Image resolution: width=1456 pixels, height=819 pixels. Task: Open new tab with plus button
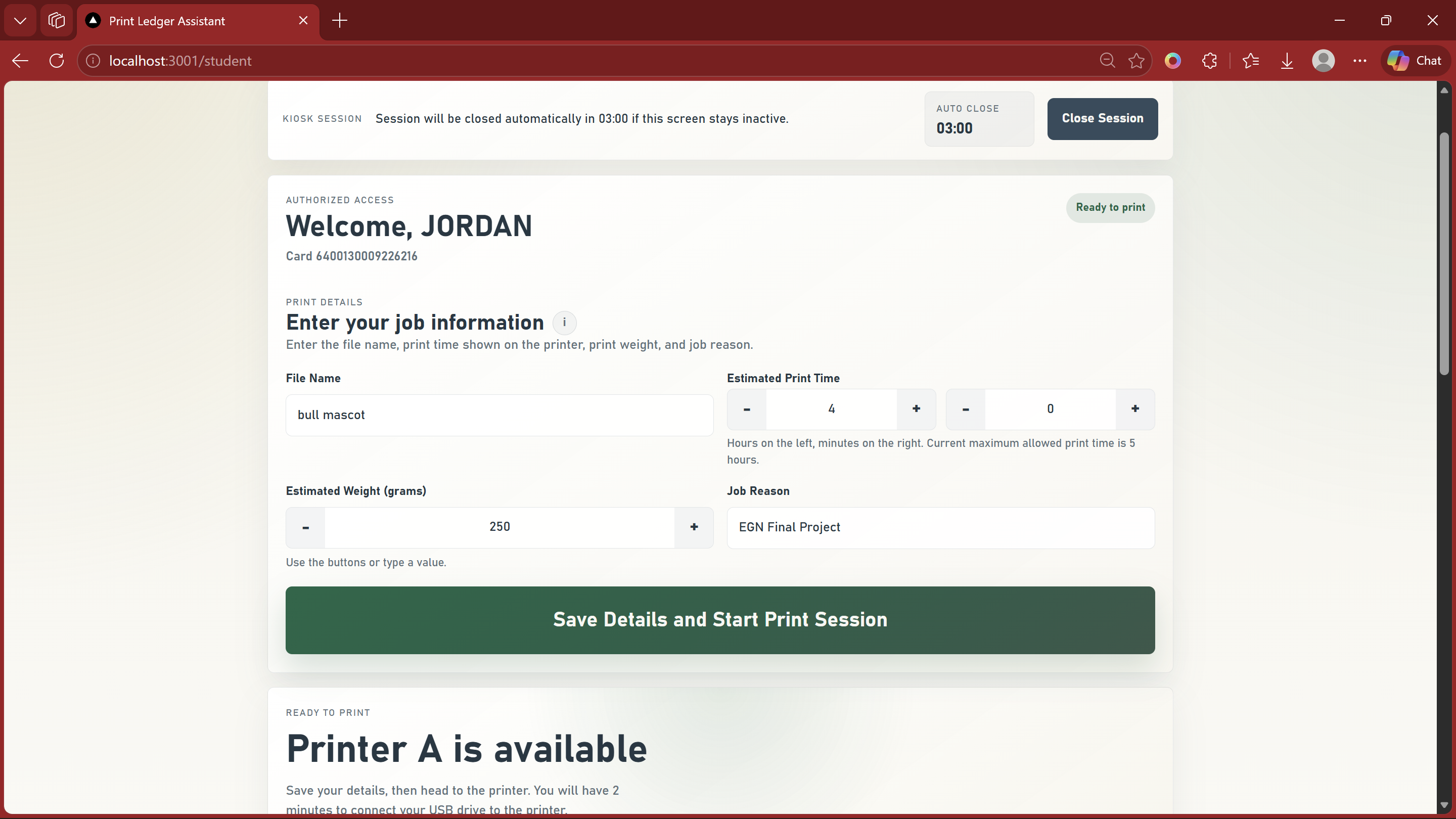point(340,21)
